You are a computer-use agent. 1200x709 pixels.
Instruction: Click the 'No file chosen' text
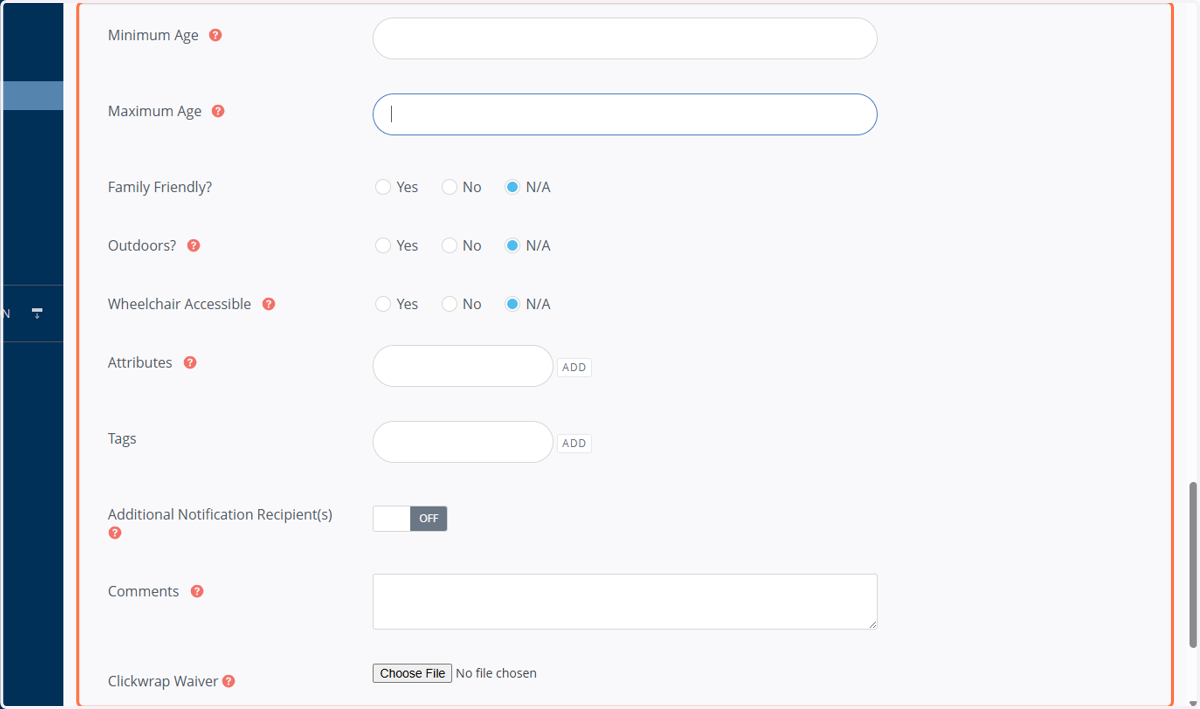(x=496, y=673)
